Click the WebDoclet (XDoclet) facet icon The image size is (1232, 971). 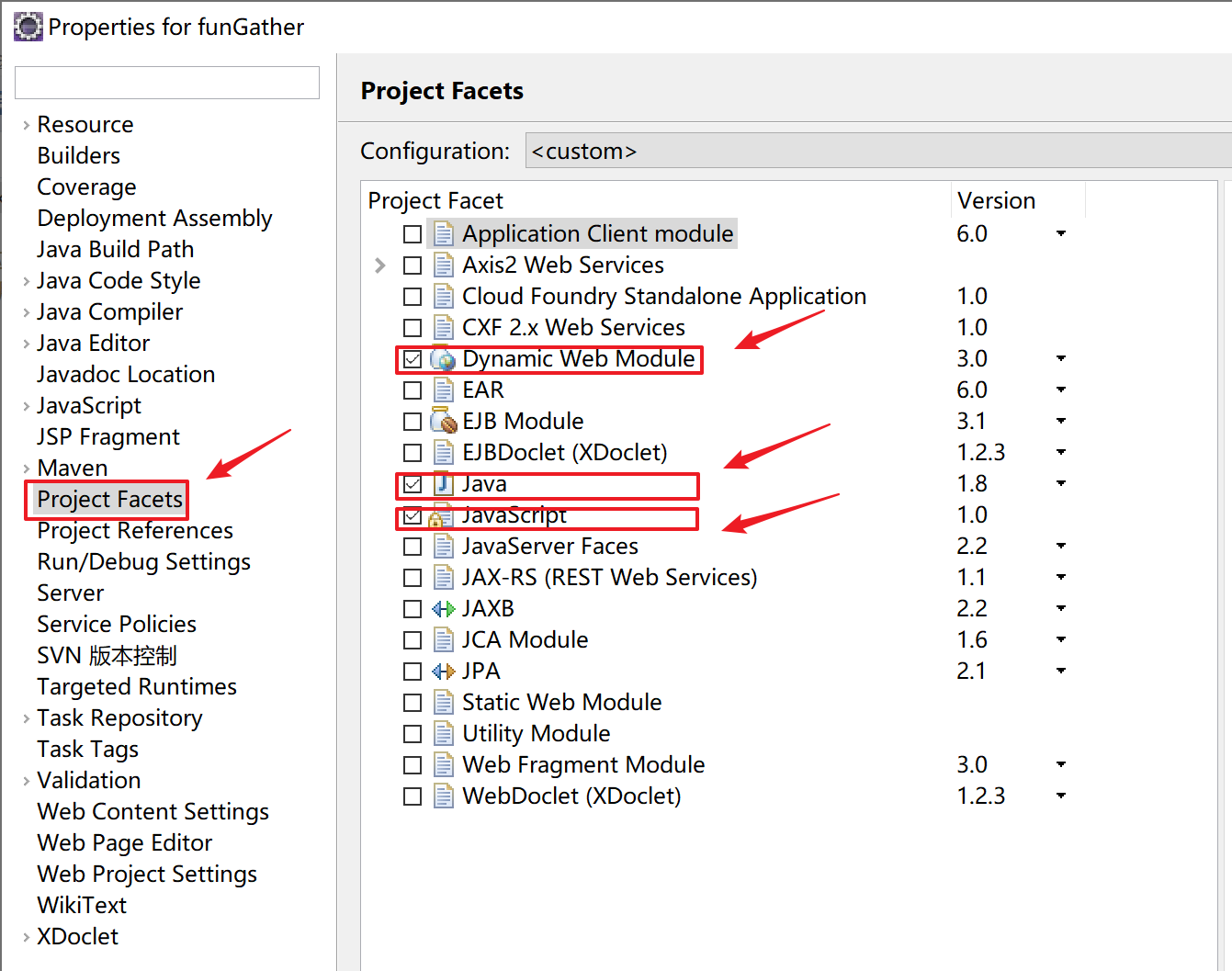click(444, 796)
